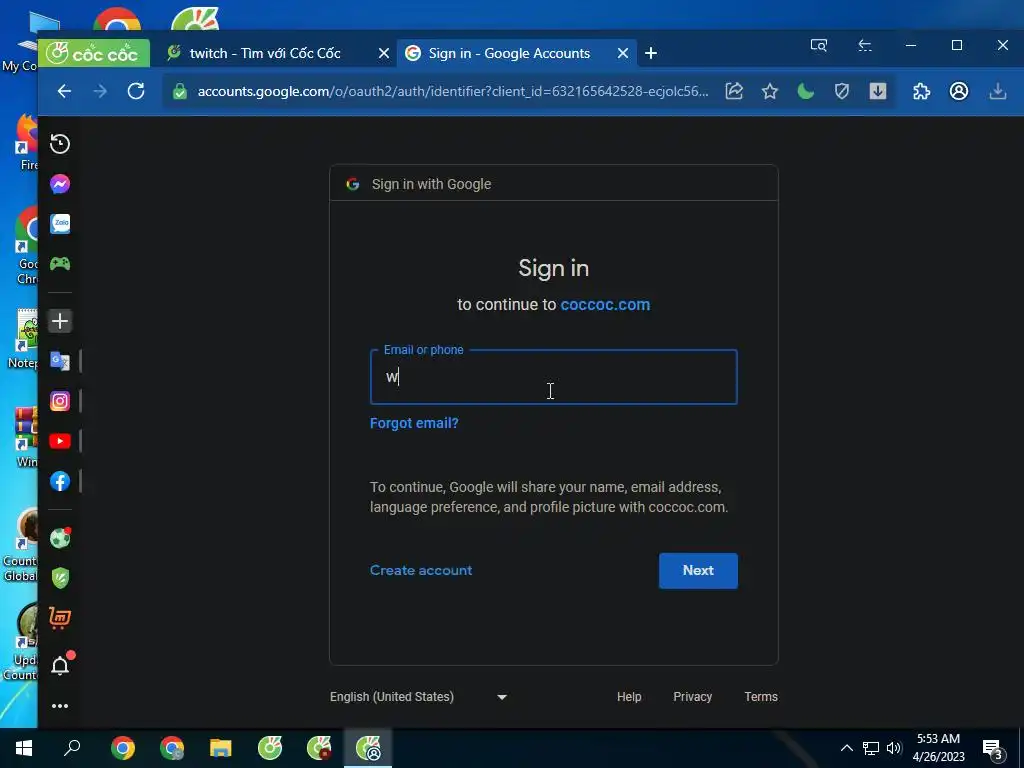Open the Help link in the footer

click(x=629, y=697)
